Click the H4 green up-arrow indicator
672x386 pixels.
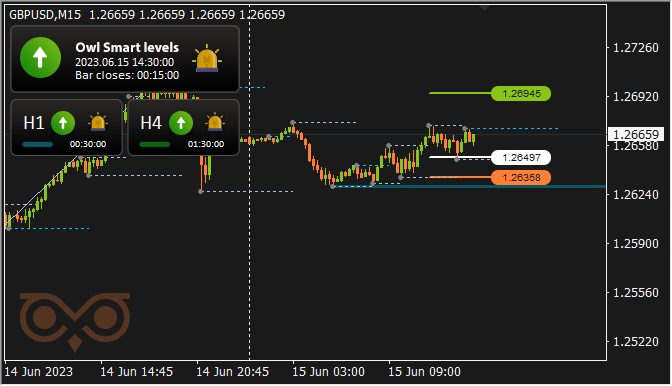tap(181, 123)
